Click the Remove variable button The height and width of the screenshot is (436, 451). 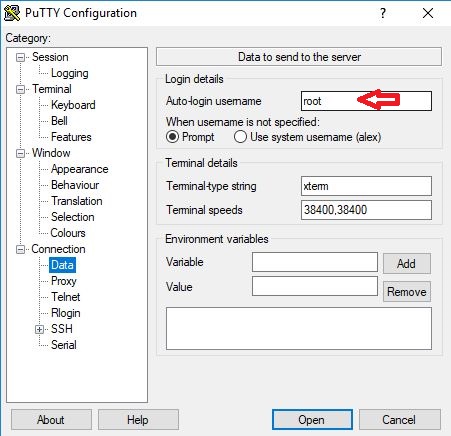click(407, 292)
